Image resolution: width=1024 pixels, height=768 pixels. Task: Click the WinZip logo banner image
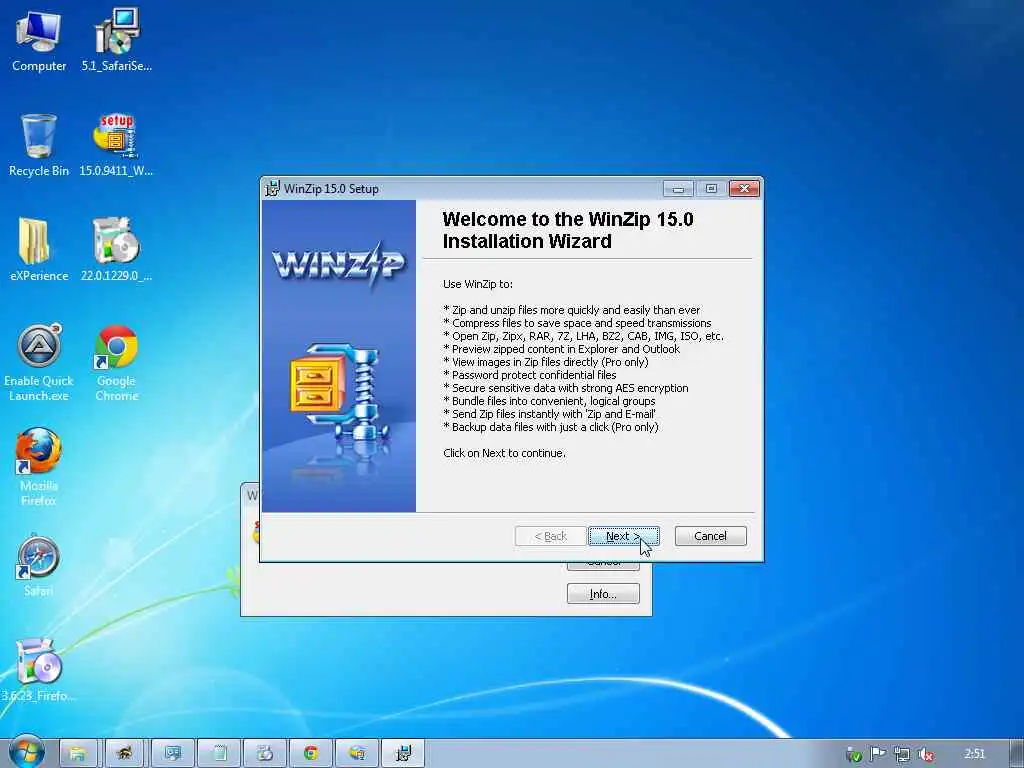pyautogui.click(x=338, y=265)
